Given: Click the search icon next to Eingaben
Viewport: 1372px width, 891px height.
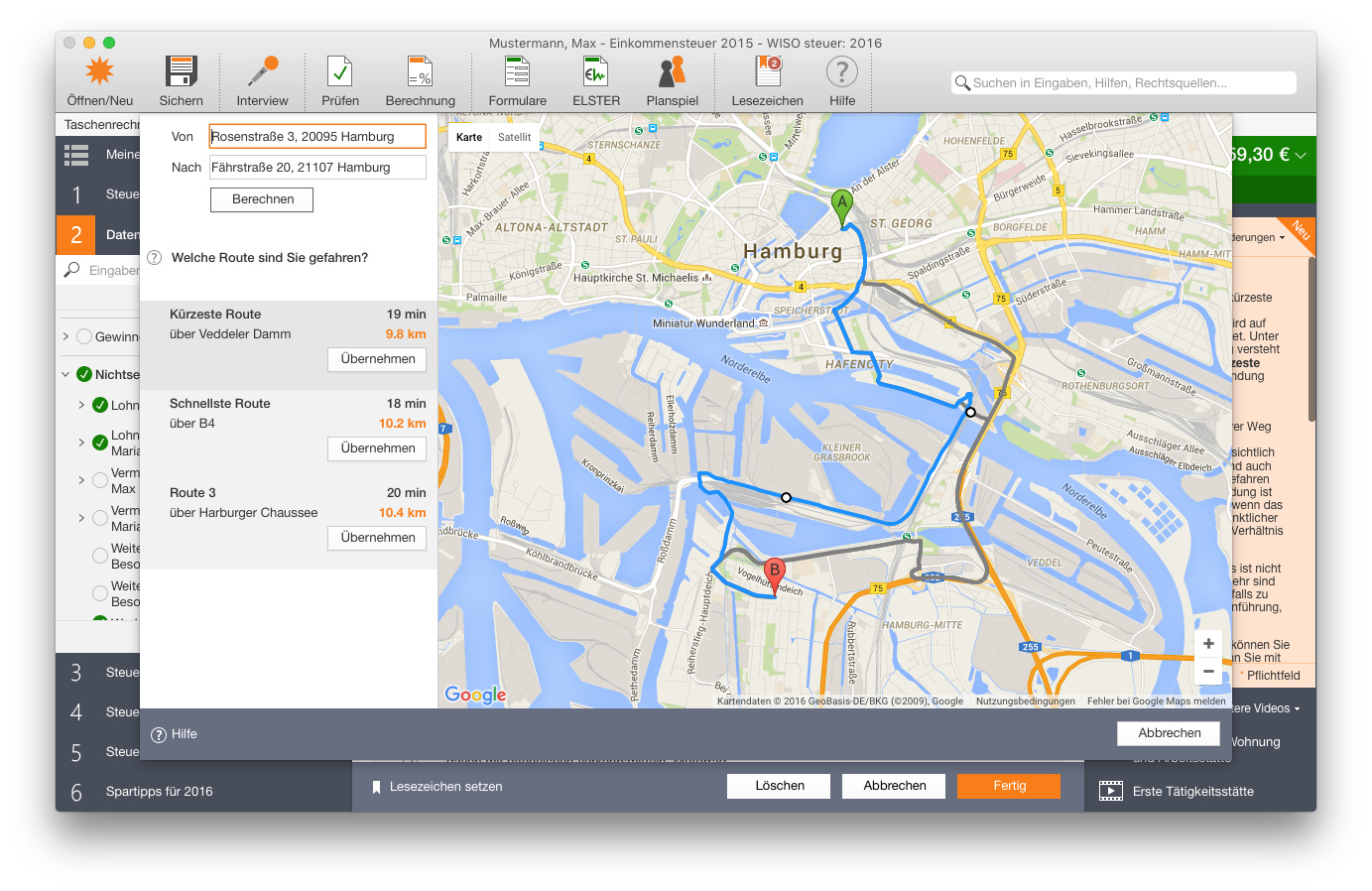Looking at the screenshot, I should pos(71,270).
